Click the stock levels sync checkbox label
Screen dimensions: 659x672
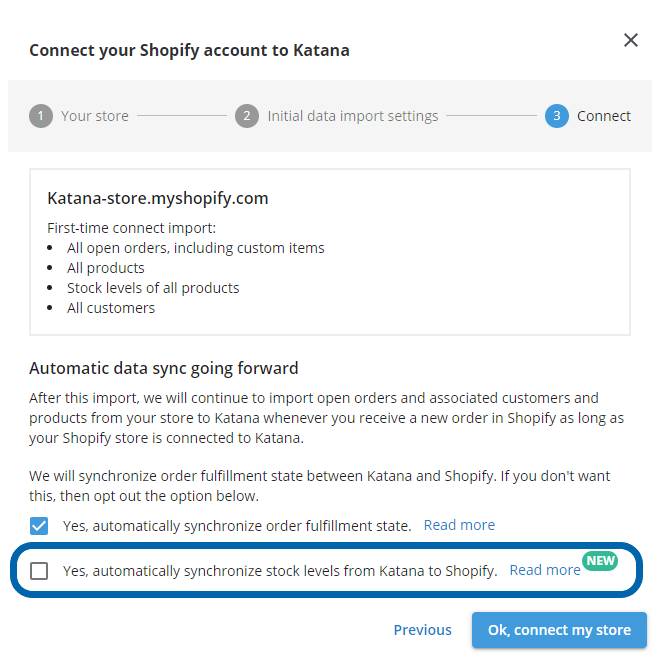(x=279, y=571)
